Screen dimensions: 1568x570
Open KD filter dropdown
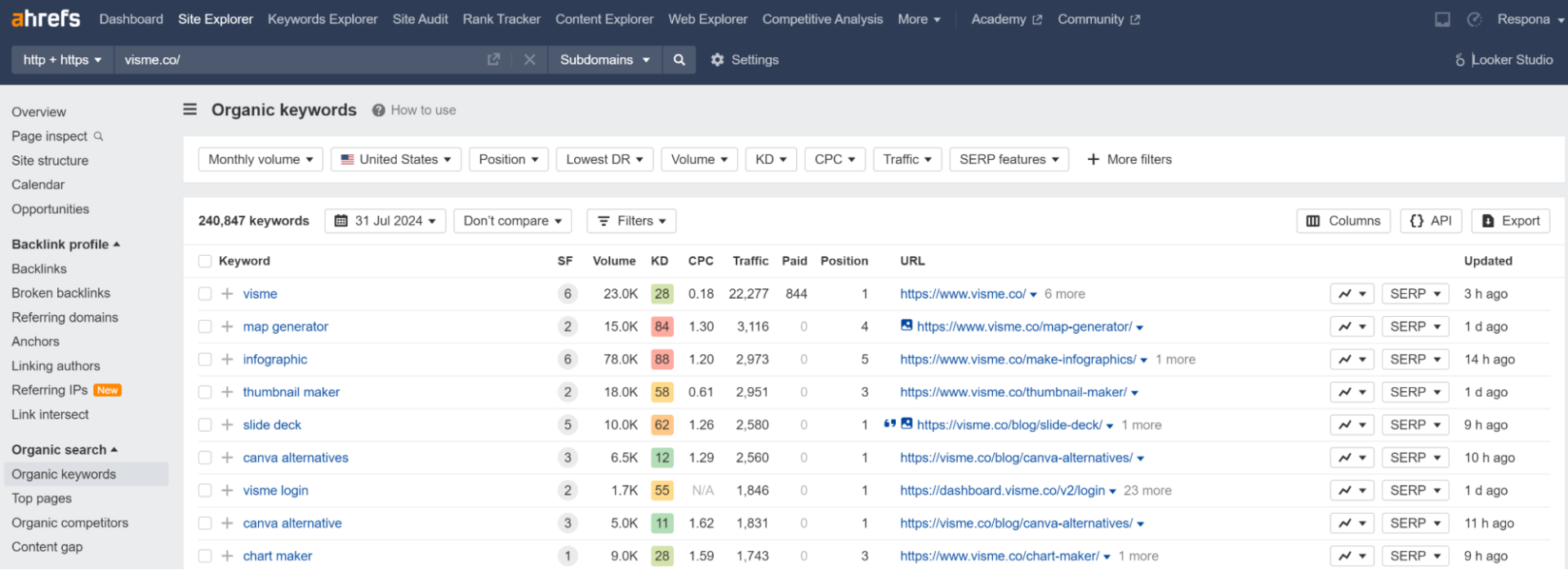(x=771, y=159)
